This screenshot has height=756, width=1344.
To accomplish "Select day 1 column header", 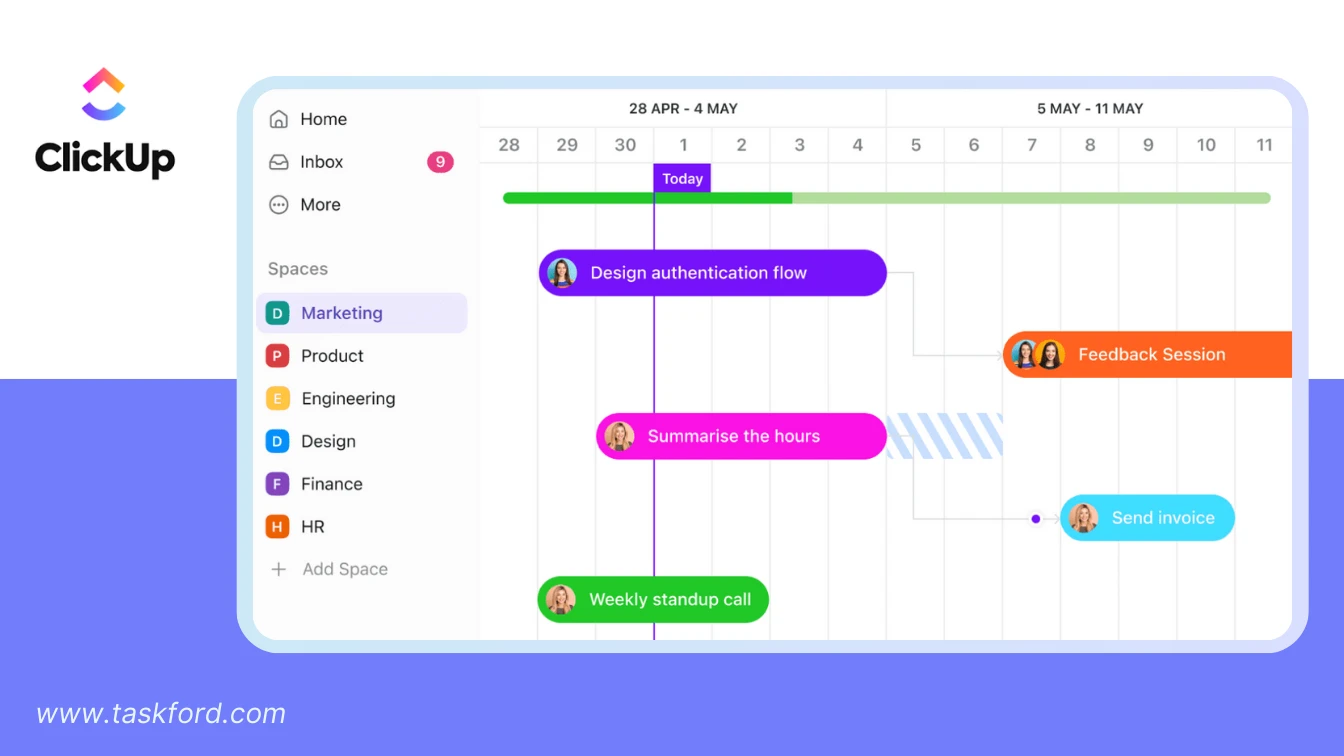I will tap(684, 145).
